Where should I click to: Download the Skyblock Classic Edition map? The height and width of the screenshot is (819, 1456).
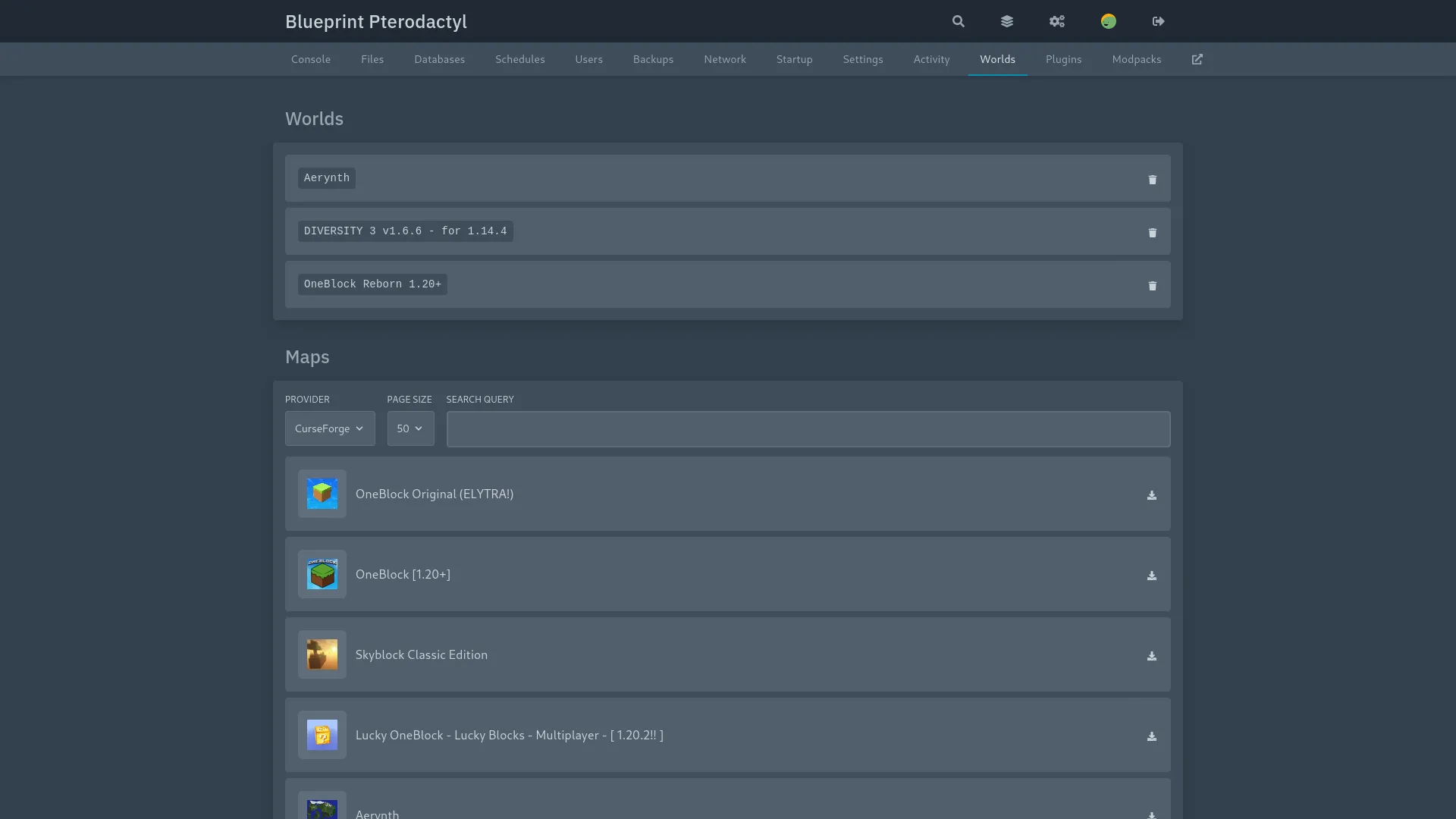(x=1151, y=656)
